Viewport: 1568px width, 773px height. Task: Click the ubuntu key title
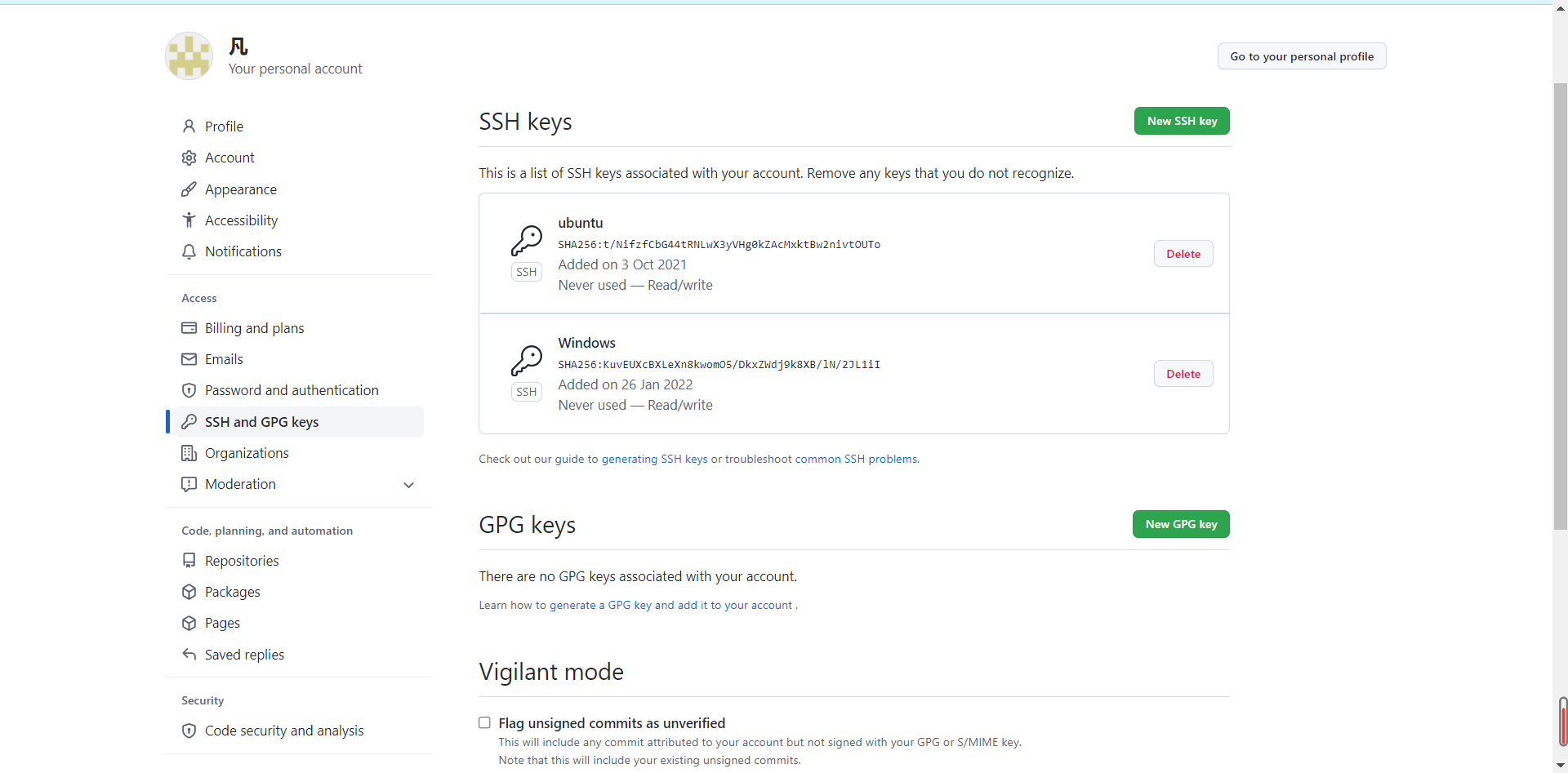581,223
